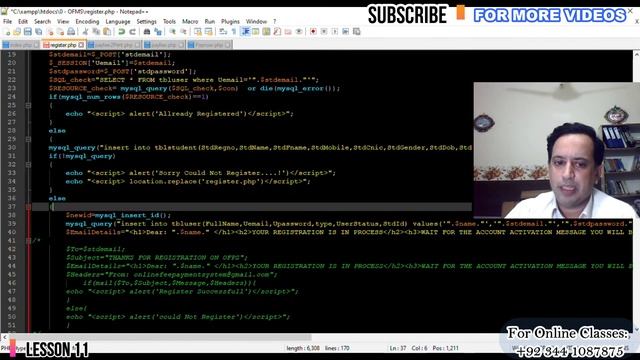
Task: Open the Language menu
Action: [x=118, y=21]
